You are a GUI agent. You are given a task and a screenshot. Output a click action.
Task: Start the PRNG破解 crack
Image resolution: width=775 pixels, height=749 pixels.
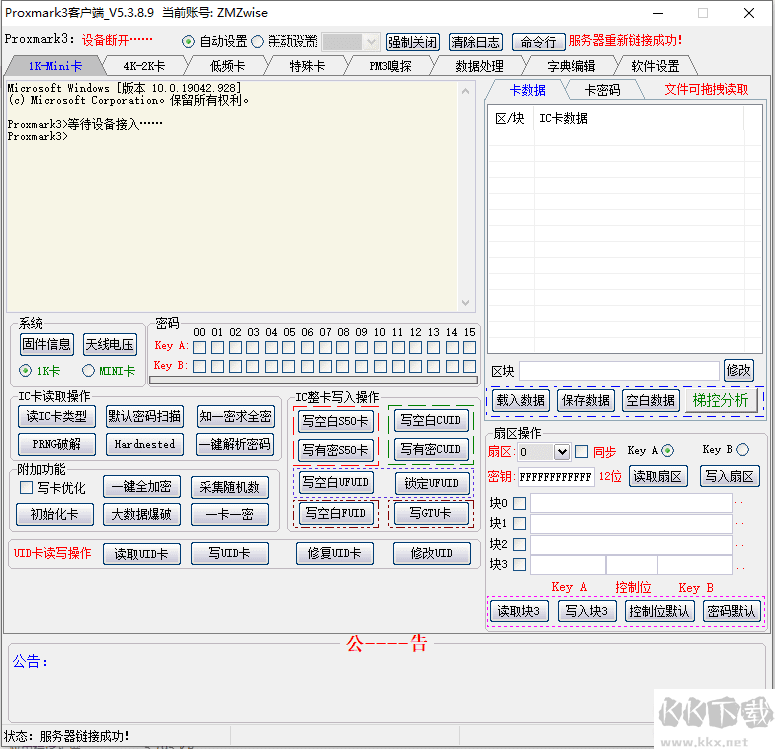[57, 444]
